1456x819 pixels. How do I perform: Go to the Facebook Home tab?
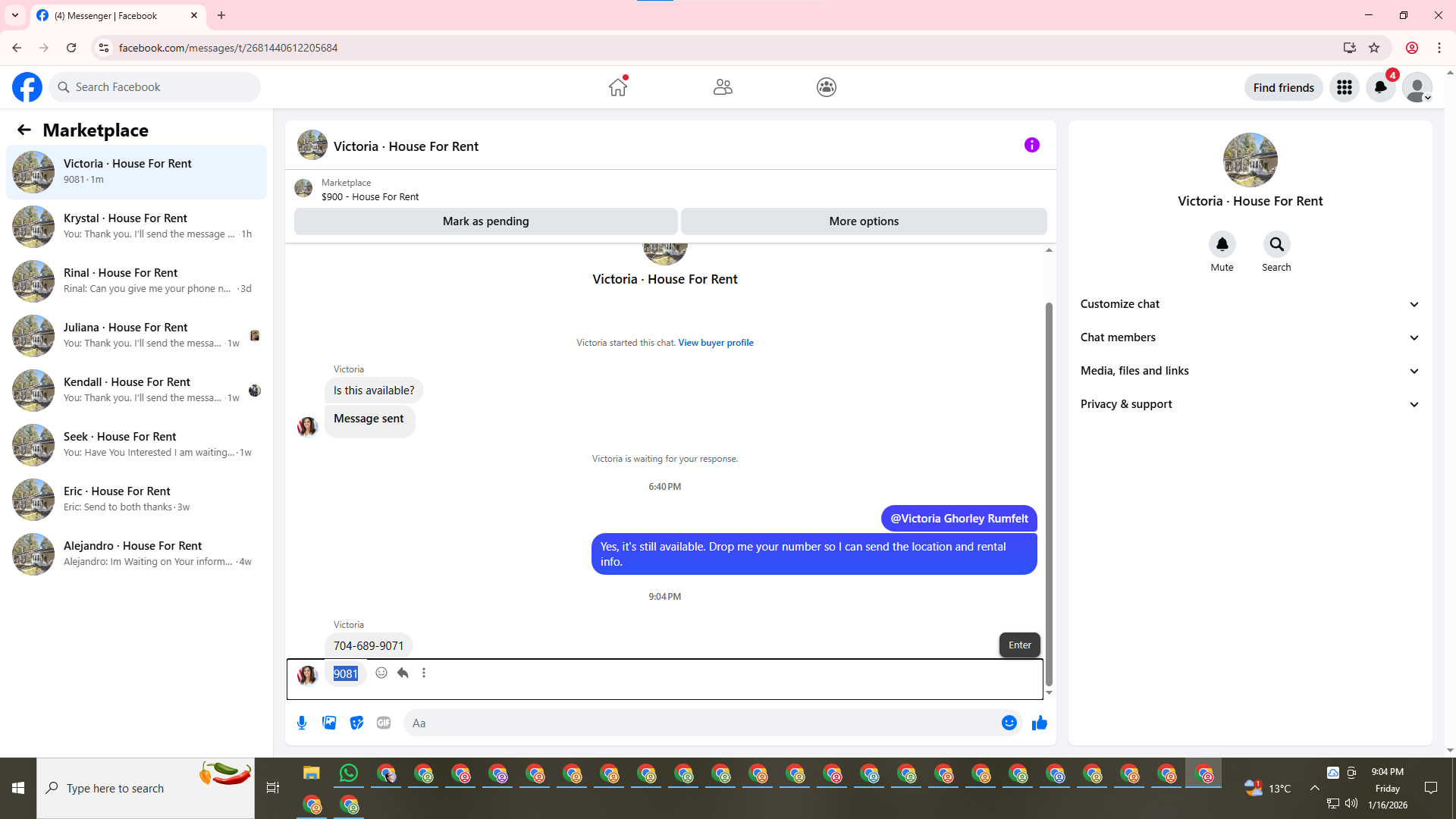click(618, 87)
